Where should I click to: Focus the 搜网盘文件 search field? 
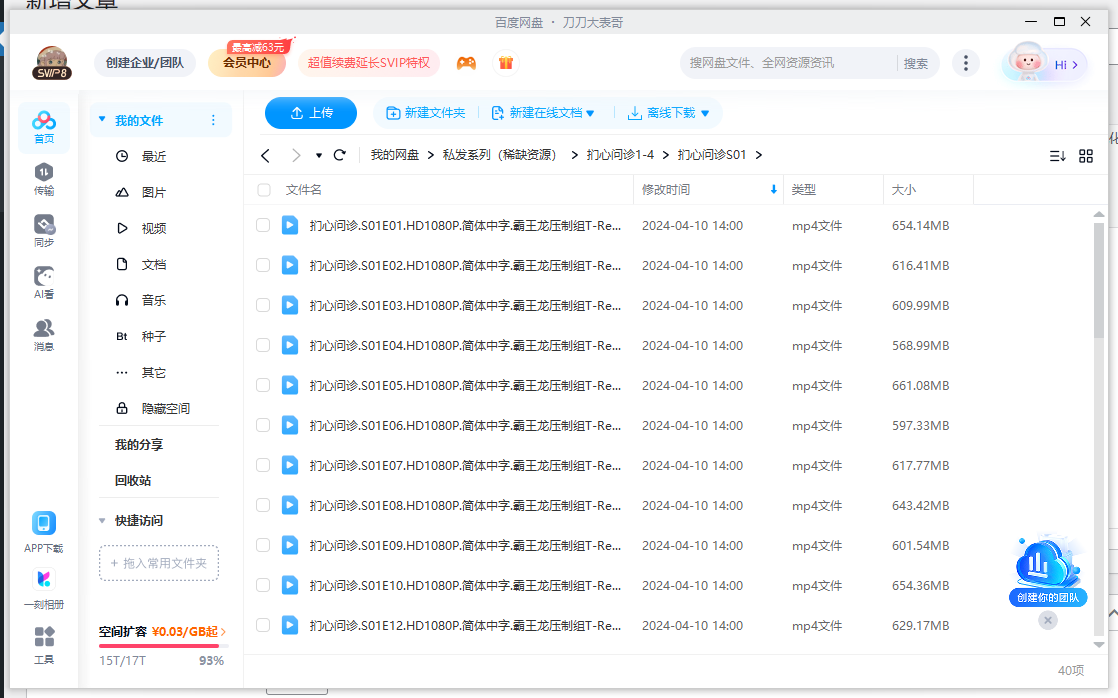788,63
